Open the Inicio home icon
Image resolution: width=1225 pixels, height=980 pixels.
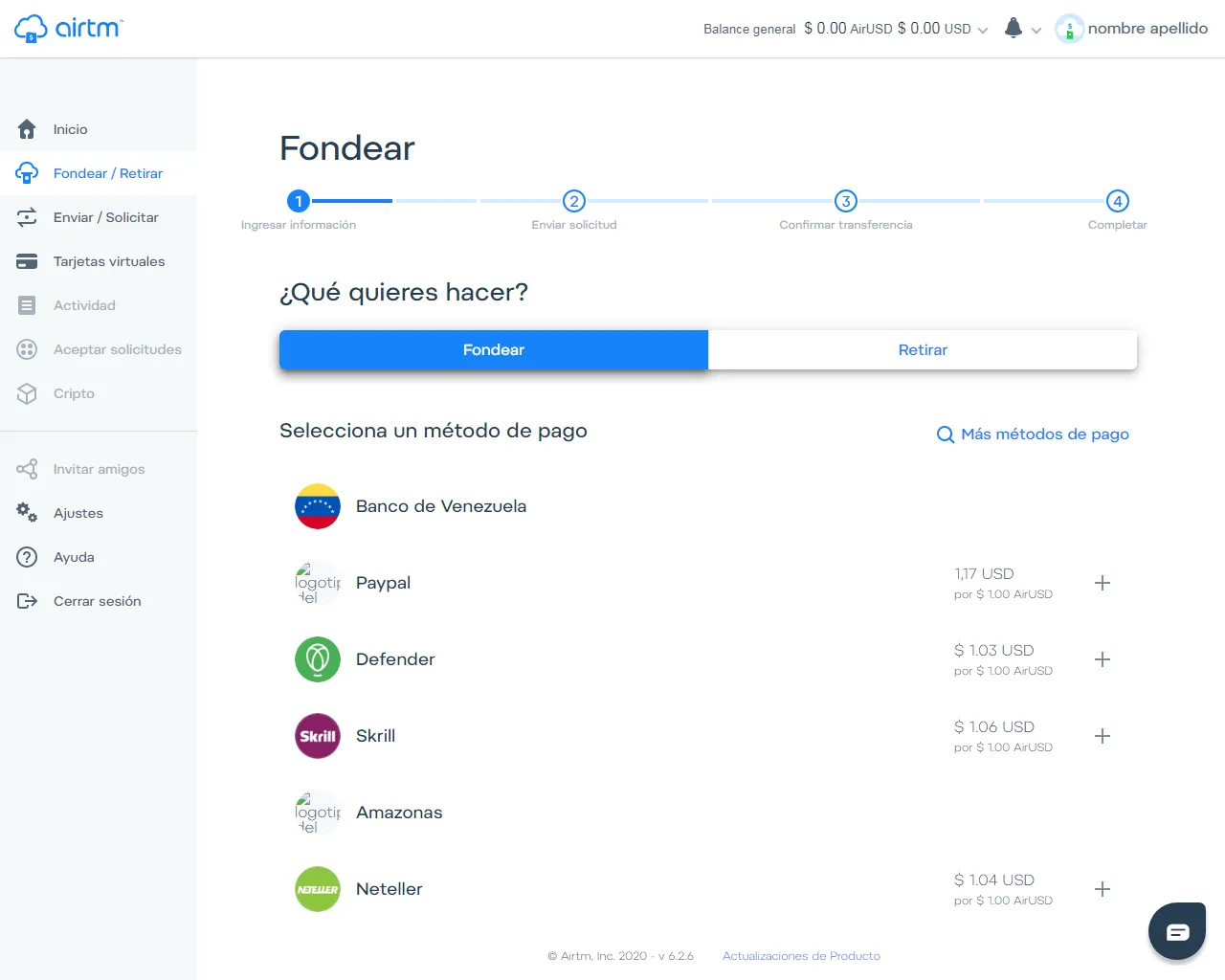point(27,129)
